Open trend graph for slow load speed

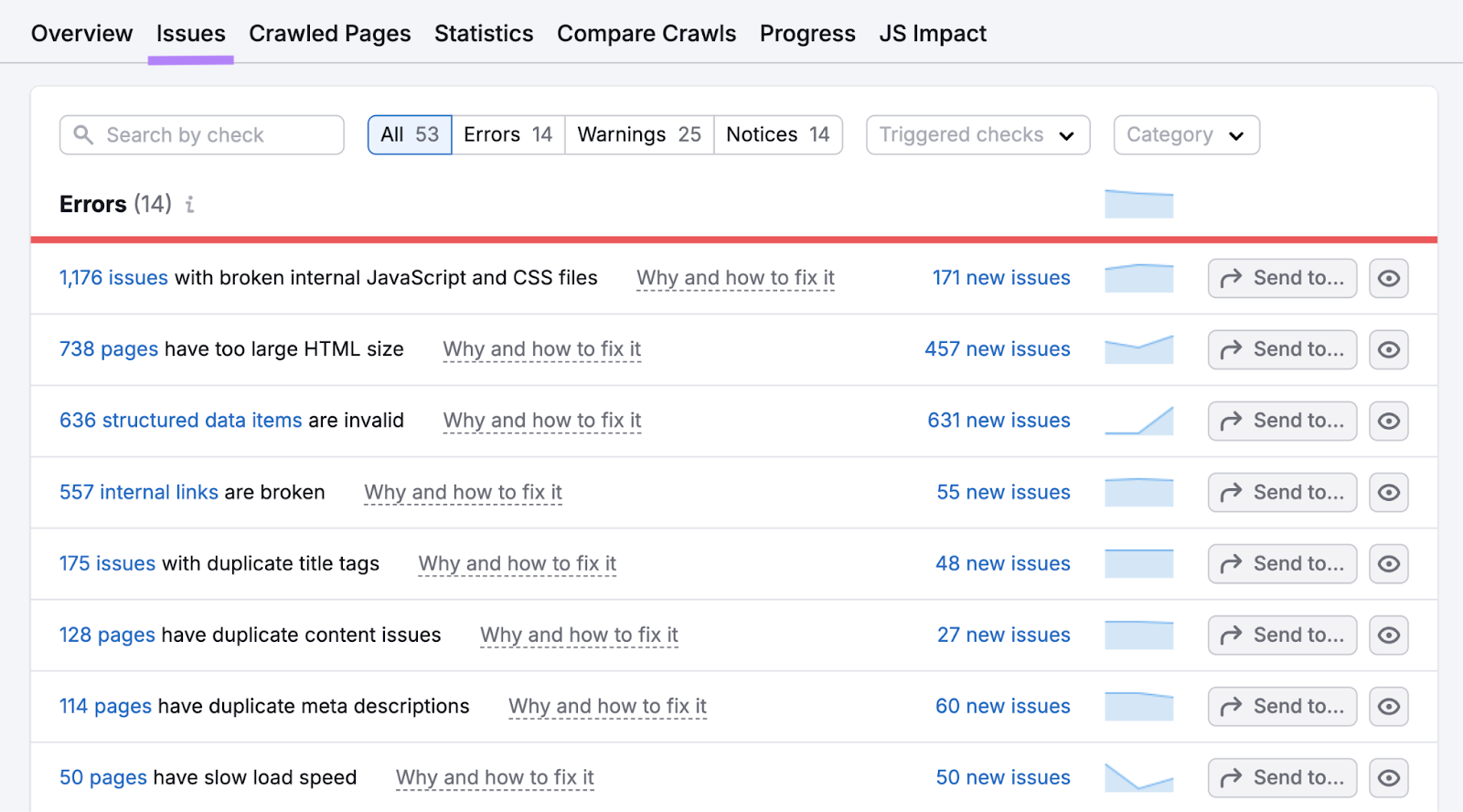coord(1138,777)
